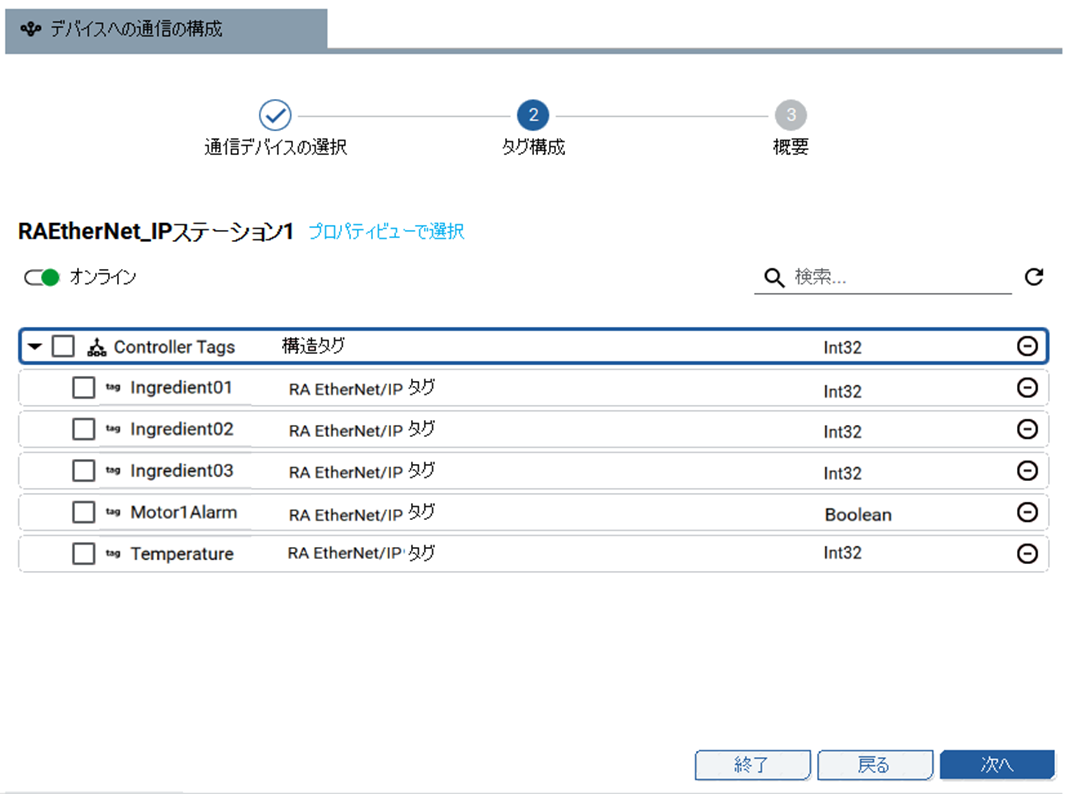Image resolution: width=1065 pixels, height=794 pixels.
Task: Select the Motor1Alarm tag checkbox
Action: tap(84, 512)
